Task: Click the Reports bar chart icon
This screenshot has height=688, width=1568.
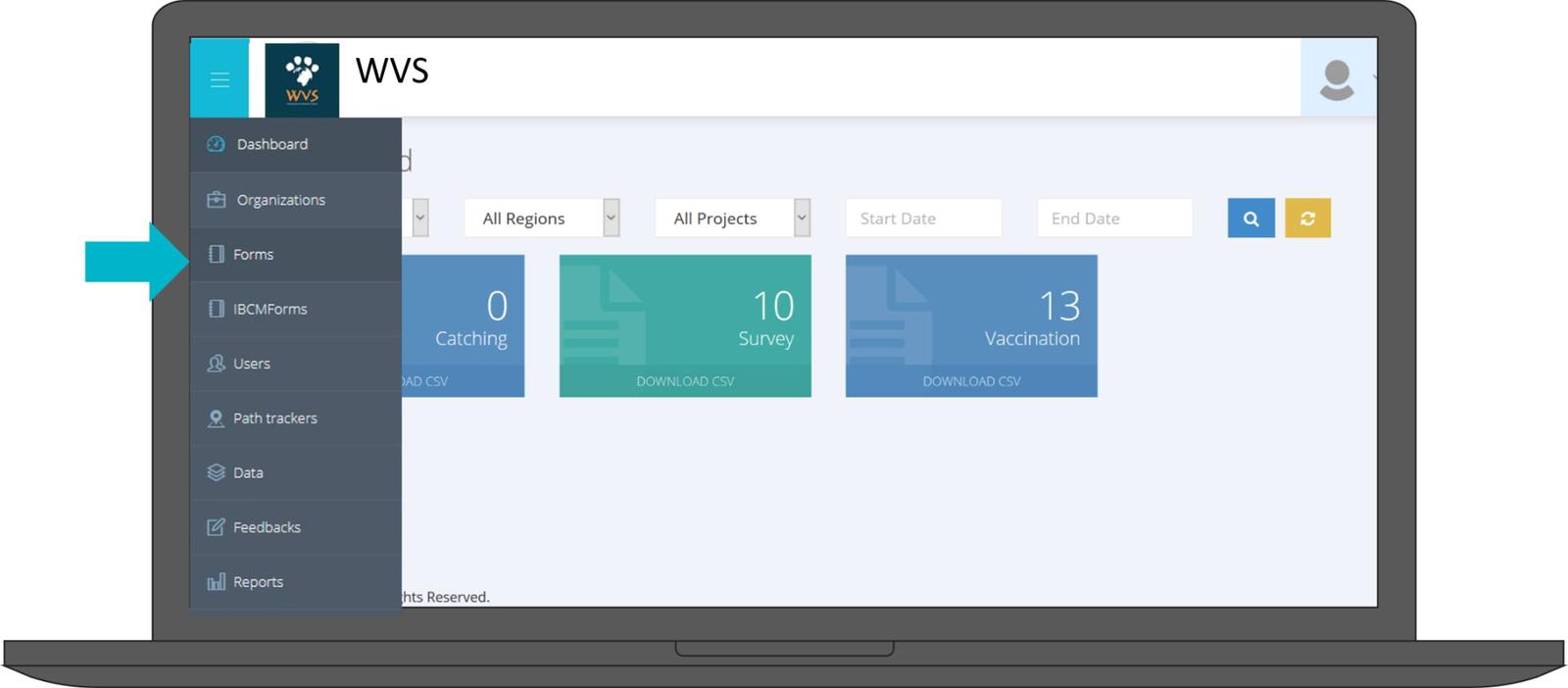Action: (217, 582)
